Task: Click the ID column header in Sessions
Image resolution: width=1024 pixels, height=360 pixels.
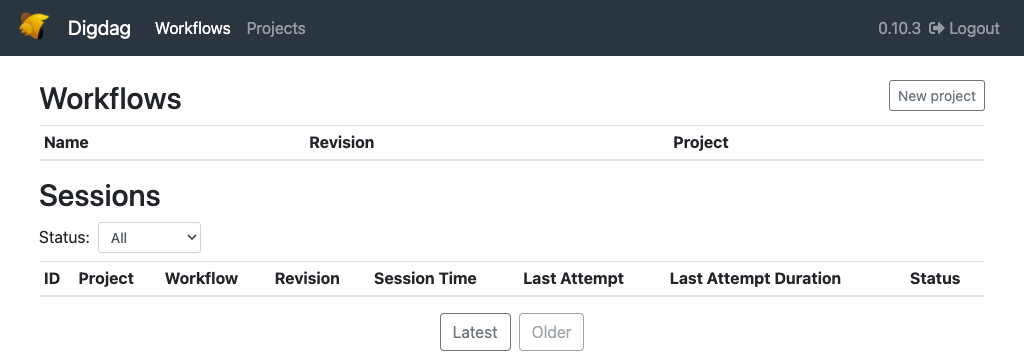Action: 52,278
